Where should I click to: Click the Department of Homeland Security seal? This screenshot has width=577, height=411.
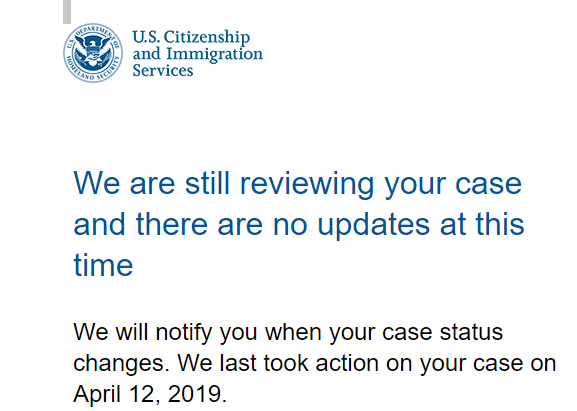point(93,53)
